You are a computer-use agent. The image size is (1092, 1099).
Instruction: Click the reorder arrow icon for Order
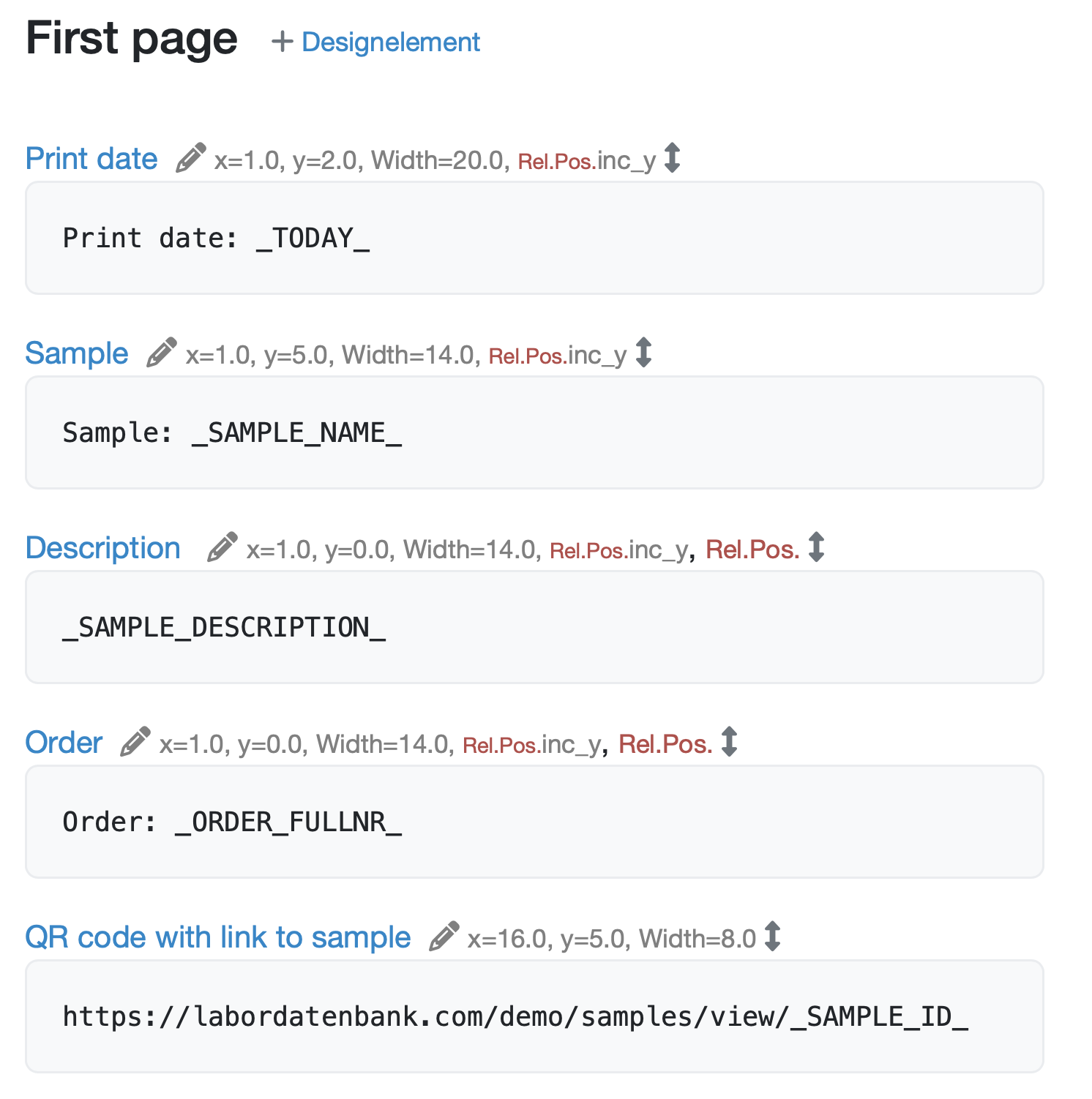point(729,742)
